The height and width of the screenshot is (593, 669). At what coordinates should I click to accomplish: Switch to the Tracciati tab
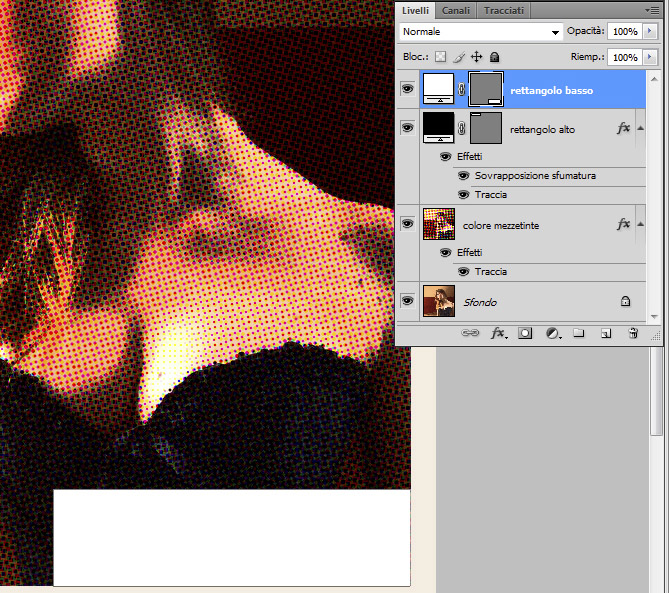tap(503, 11)
